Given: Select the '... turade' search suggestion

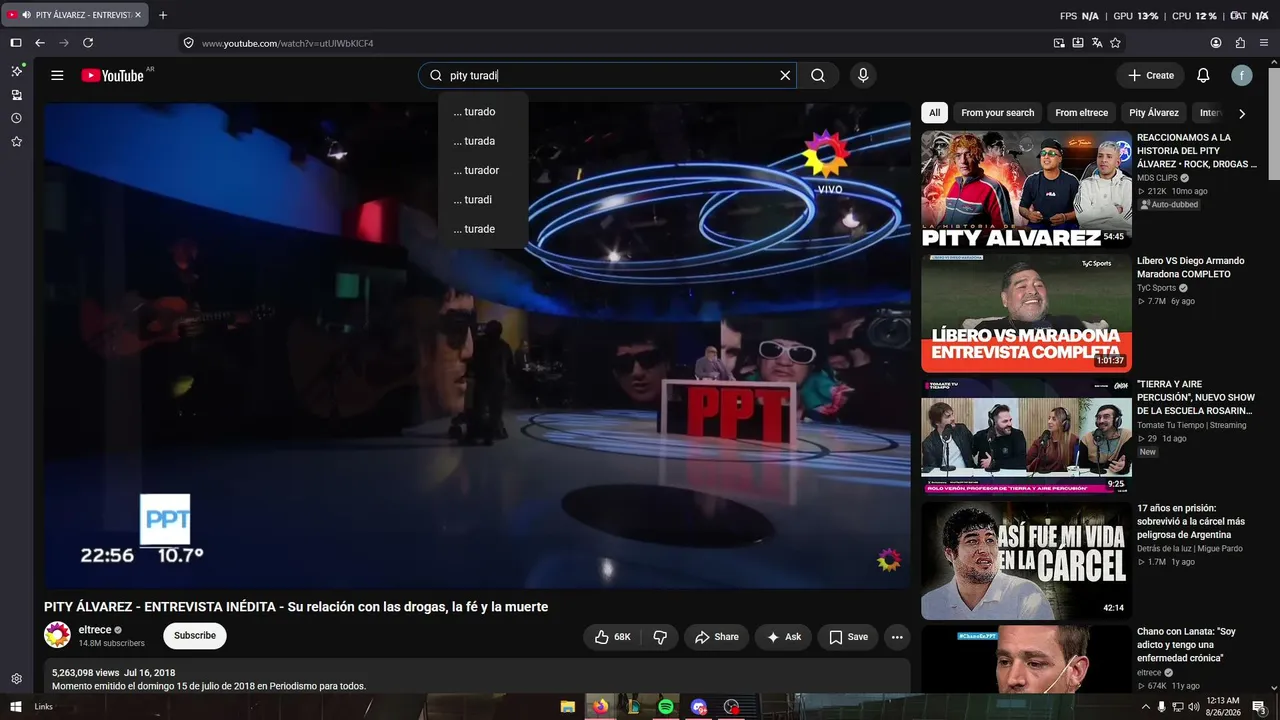Looking at the screenshot, I should pyautogui.click(x=483, y=229).
